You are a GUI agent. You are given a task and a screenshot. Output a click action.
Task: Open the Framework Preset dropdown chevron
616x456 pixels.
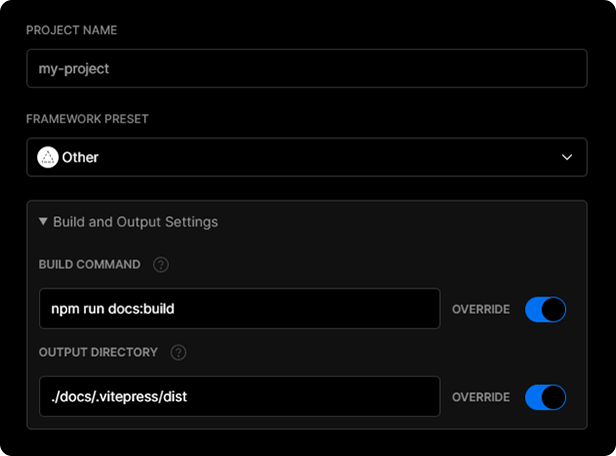tap(567, 157)
